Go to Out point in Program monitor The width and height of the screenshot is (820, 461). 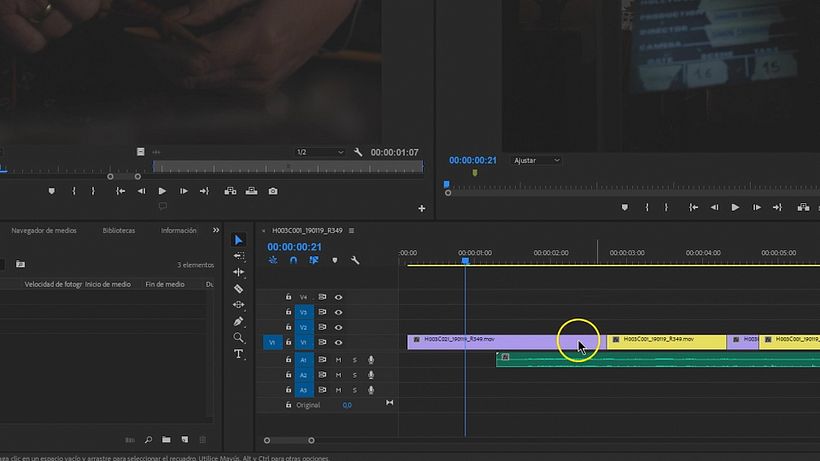point(778,208)
